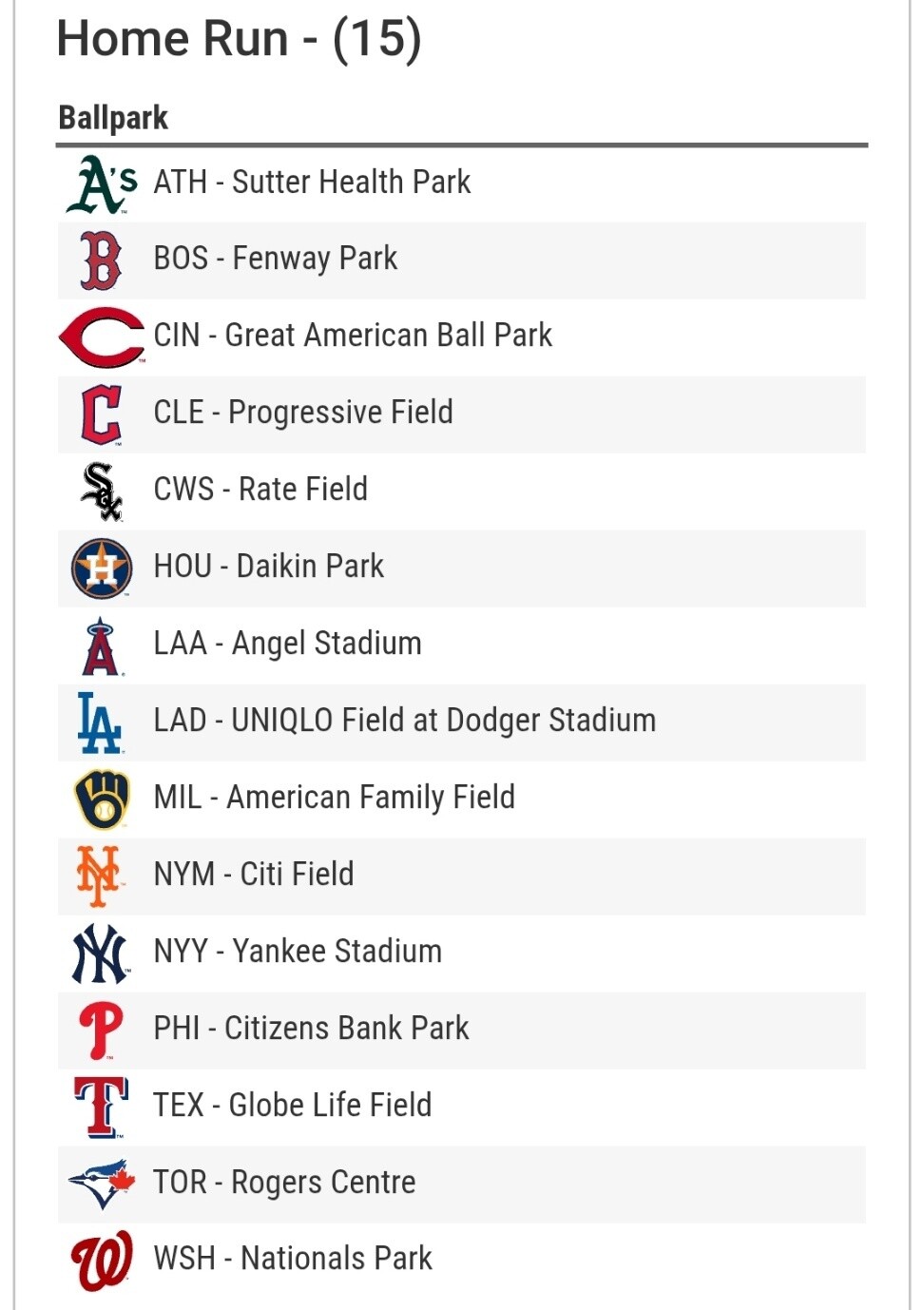The image size is (924, 1310).
Task: Click the Phillies P logo
Action: 101,1031
